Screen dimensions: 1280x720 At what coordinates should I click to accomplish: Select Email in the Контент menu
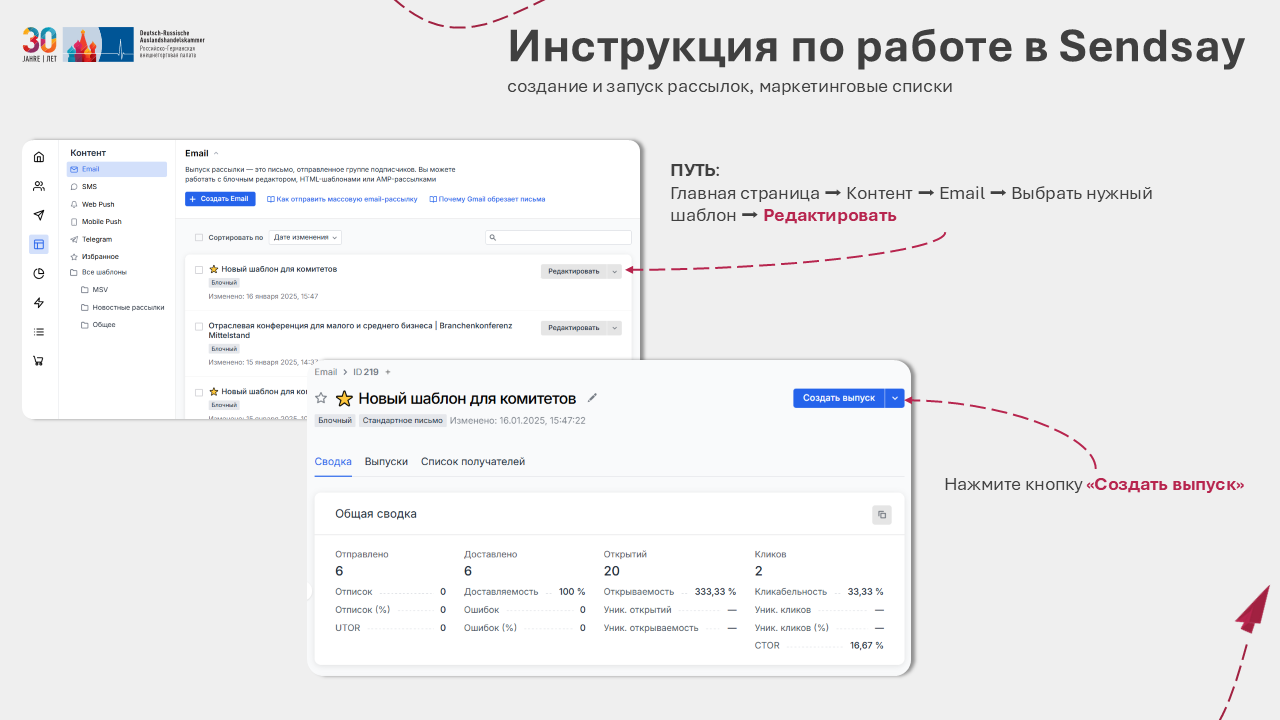click(117, 169)
